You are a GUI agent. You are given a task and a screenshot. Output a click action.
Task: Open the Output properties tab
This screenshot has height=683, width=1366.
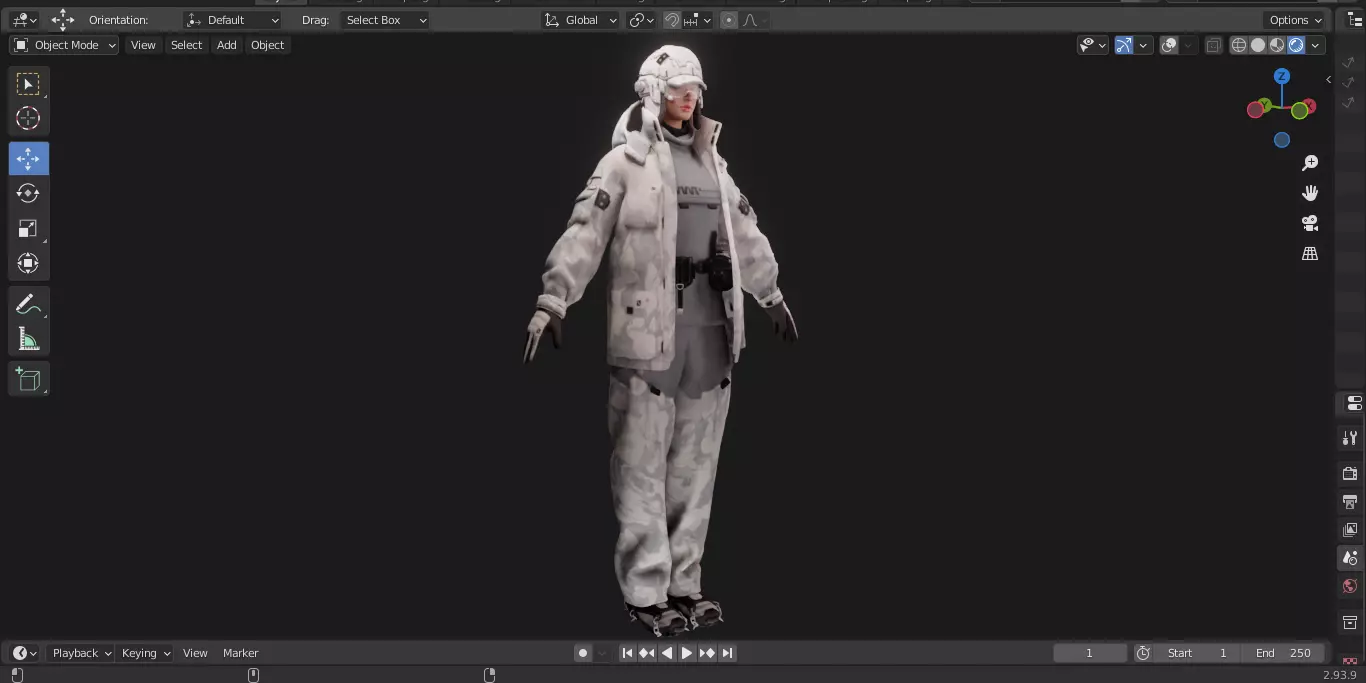(1350, 501)
